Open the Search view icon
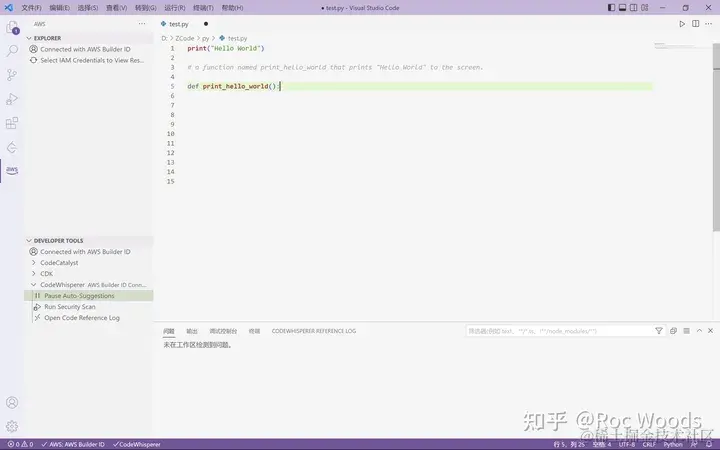The width and height of the screenshot is (720, 450). pos(12,51)
